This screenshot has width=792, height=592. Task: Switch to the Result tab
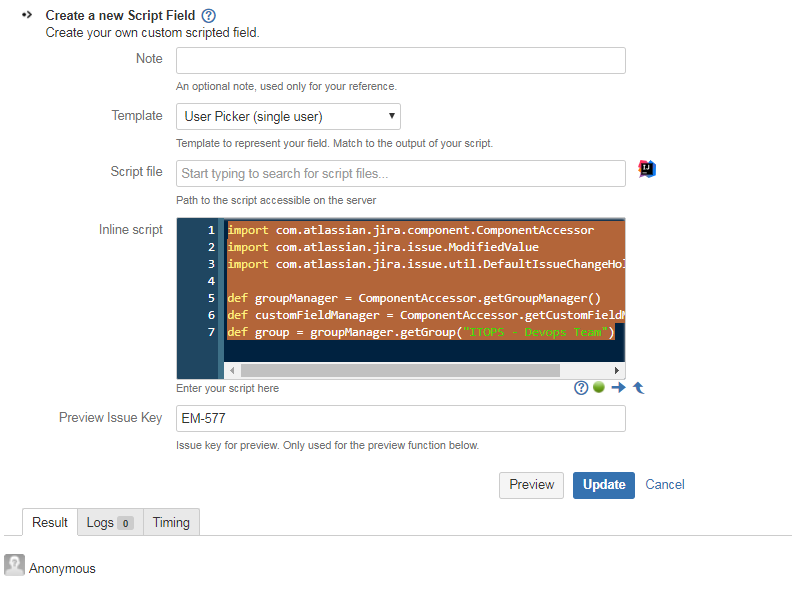point(50,522)
